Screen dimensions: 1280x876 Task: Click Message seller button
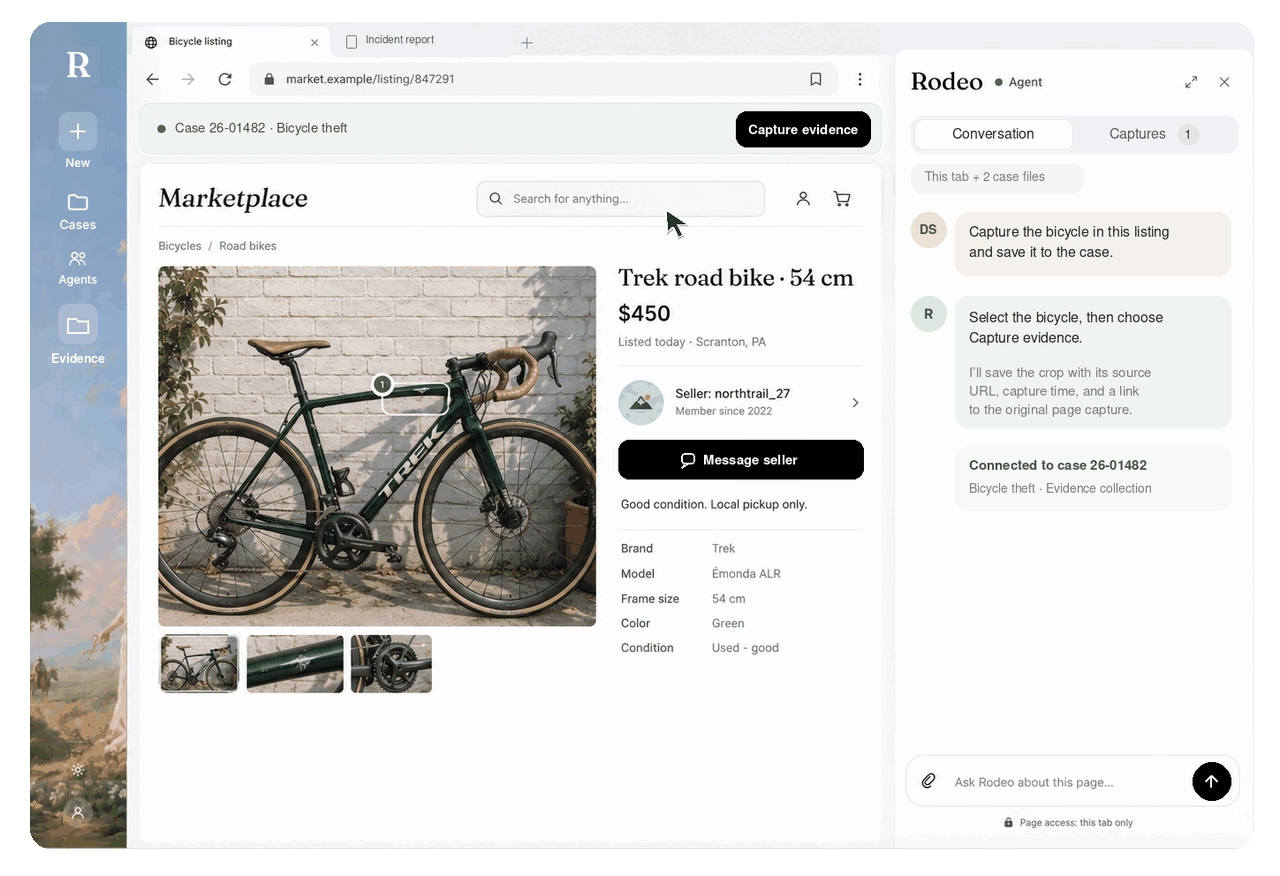coord(741,460)
